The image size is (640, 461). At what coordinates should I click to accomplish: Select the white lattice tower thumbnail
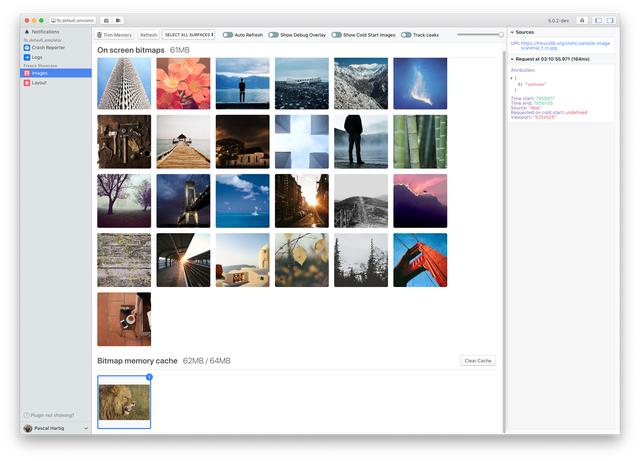(x=124, y=83)
